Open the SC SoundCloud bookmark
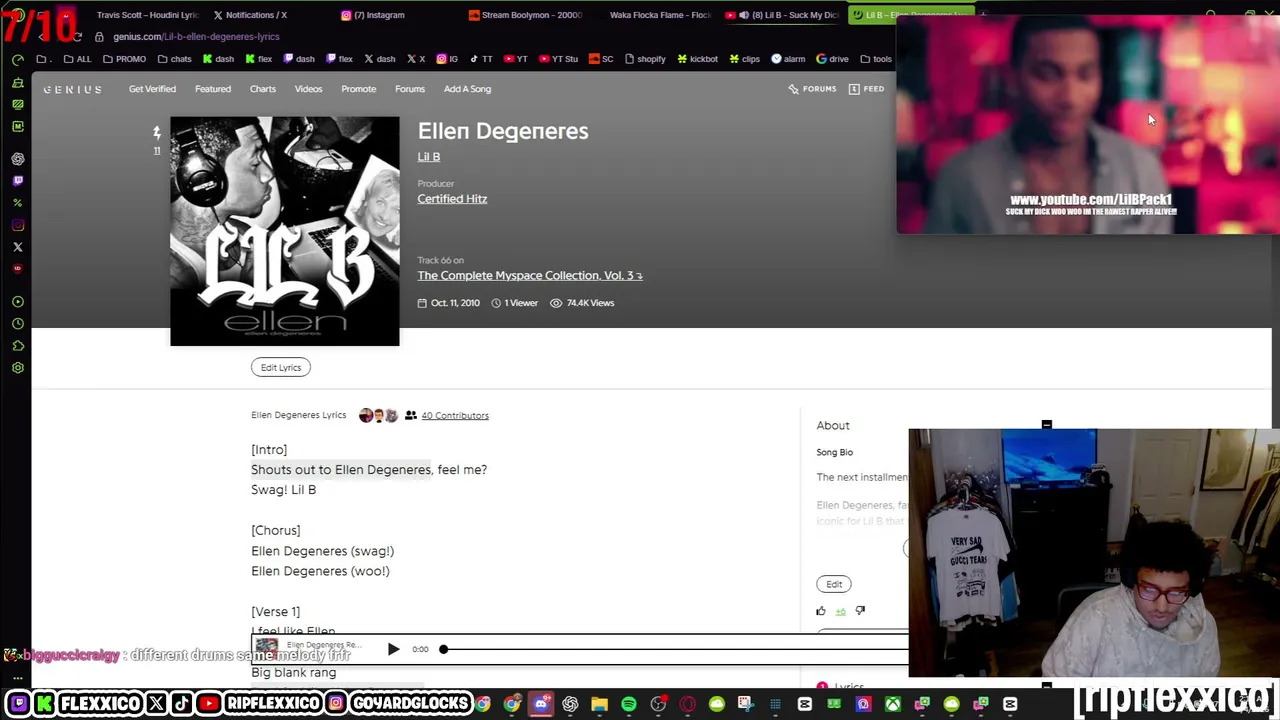Screen dimensions: 1280x720 pyautogui.click(x=601, y=59)
